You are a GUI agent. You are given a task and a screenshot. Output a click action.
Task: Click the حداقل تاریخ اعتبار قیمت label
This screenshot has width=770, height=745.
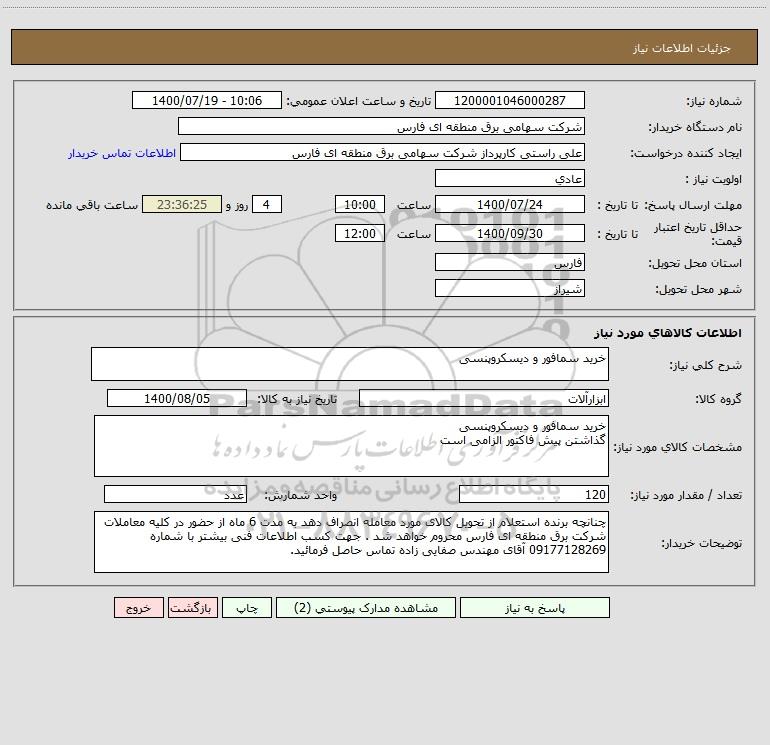point(698,234)
